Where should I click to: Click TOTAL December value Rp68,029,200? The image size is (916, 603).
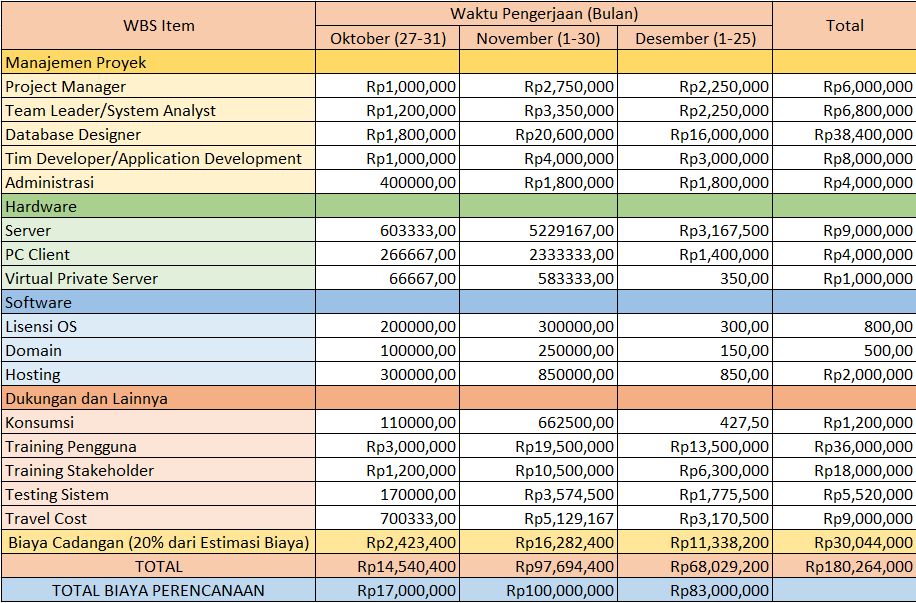[695, 565]
